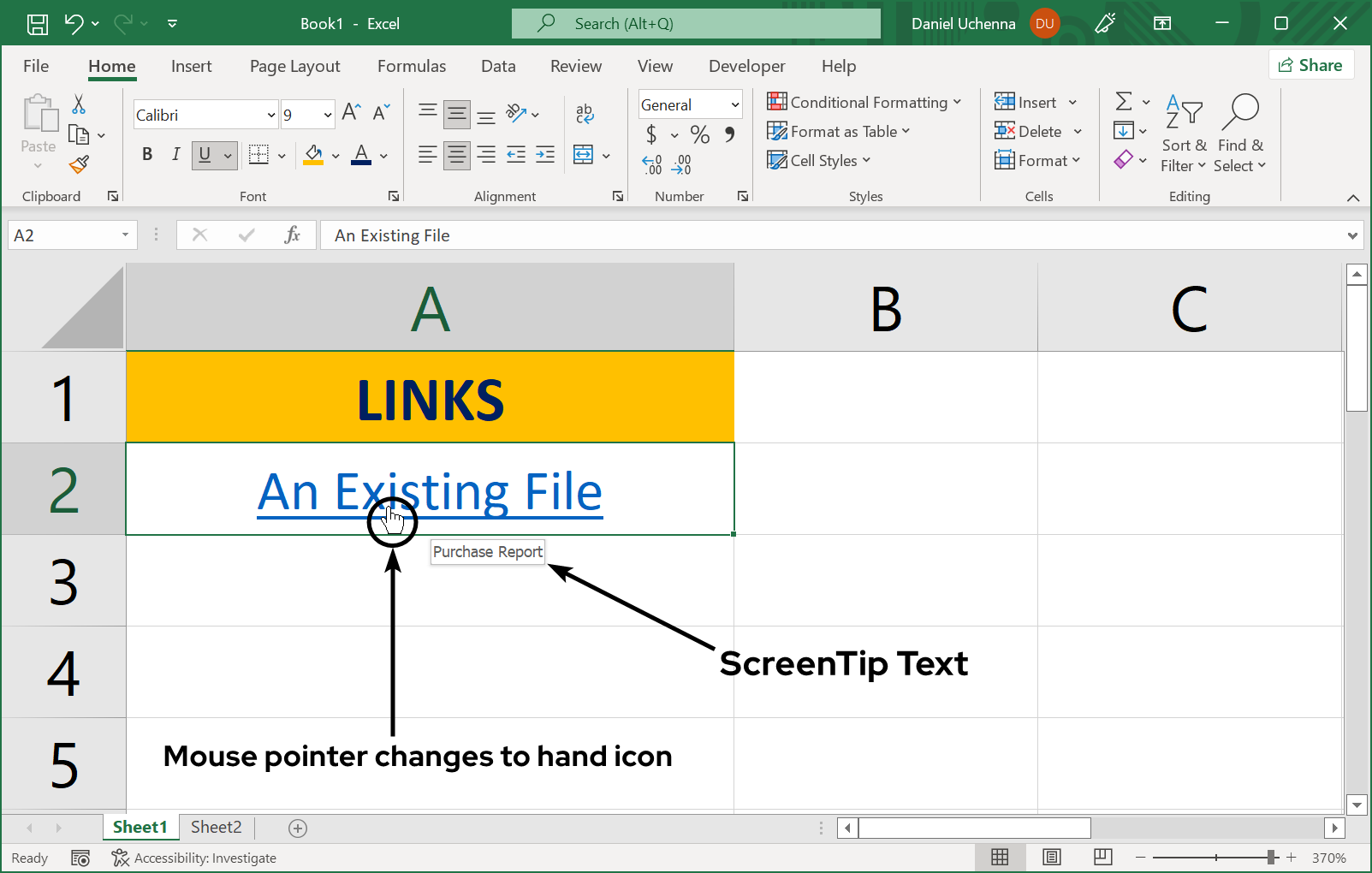The height and width of the screenshot is (873, 1372).
Task: Apply Percent Style number format
Action: pos(699,134)
